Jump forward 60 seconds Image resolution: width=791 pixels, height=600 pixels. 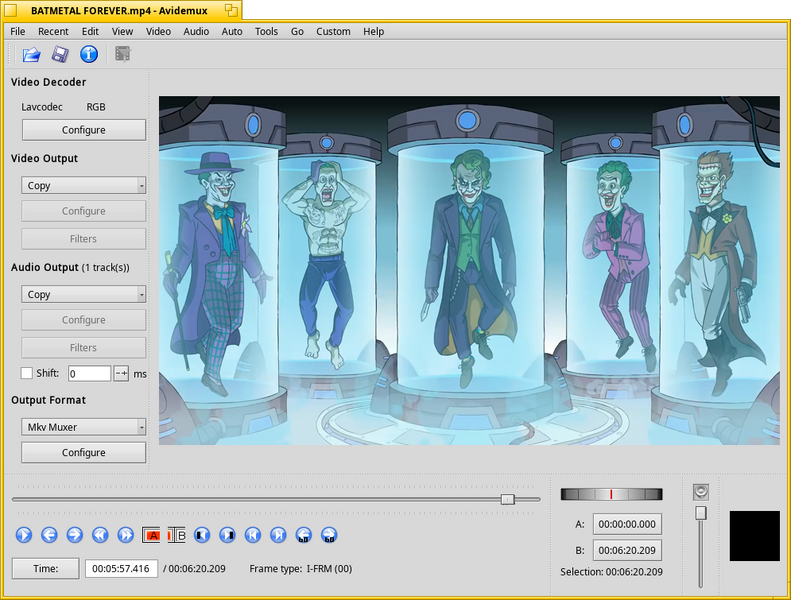pos(329,535)
